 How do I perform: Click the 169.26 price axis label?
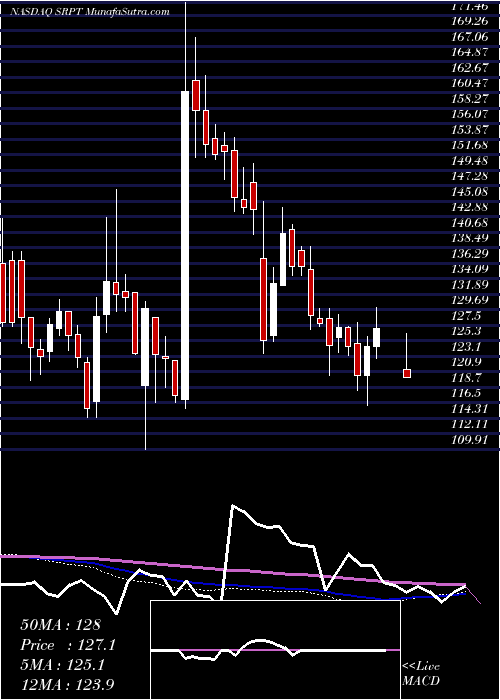point(471,21)
